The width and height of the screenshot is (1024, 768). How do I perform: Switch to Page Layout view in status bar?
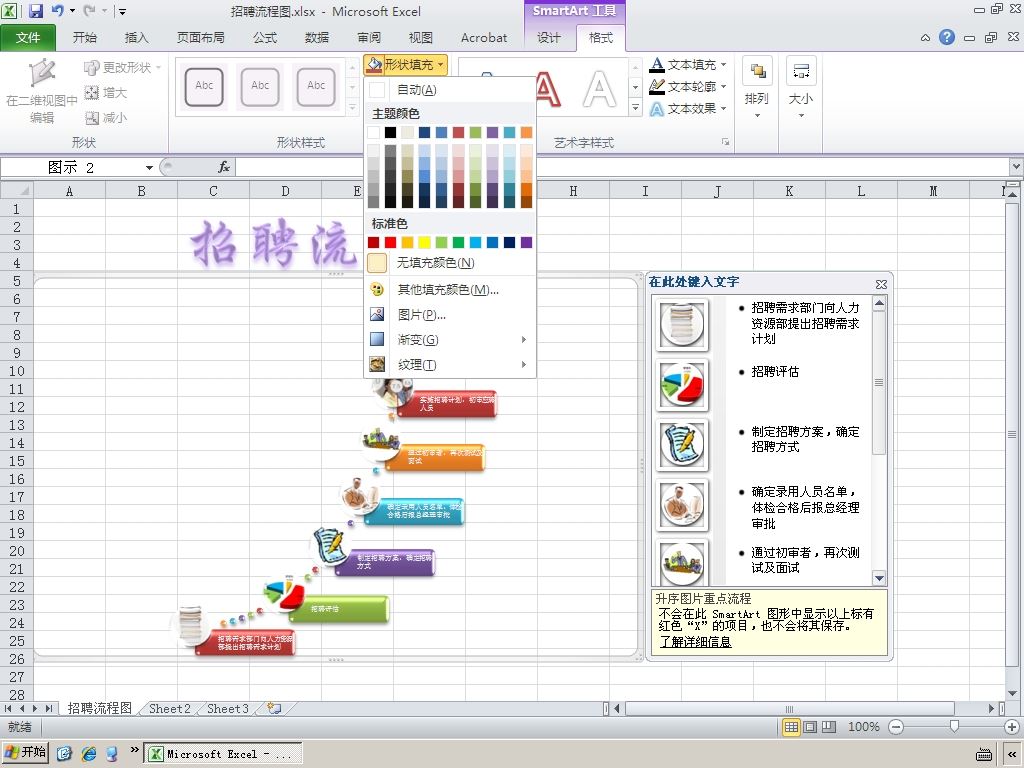(x=810, y=727)
